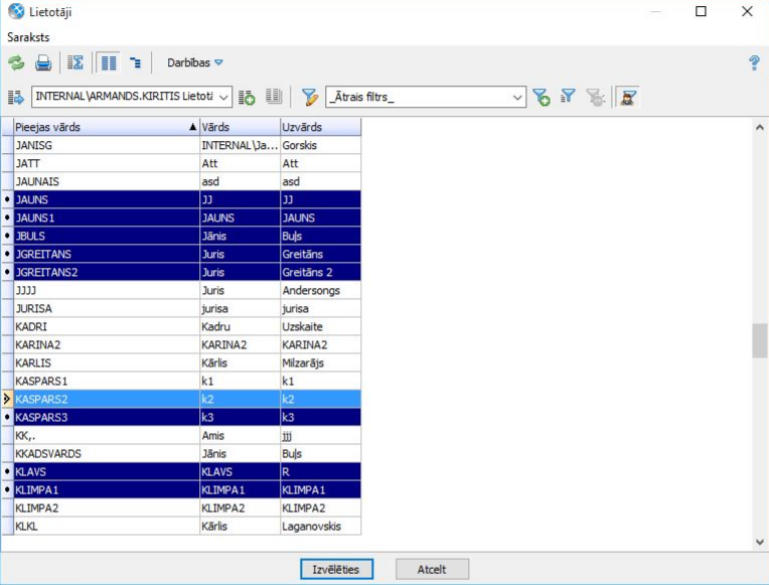769x585 pixels.
Task: Select the KARLIS row
Action: [x=187, y=363]
